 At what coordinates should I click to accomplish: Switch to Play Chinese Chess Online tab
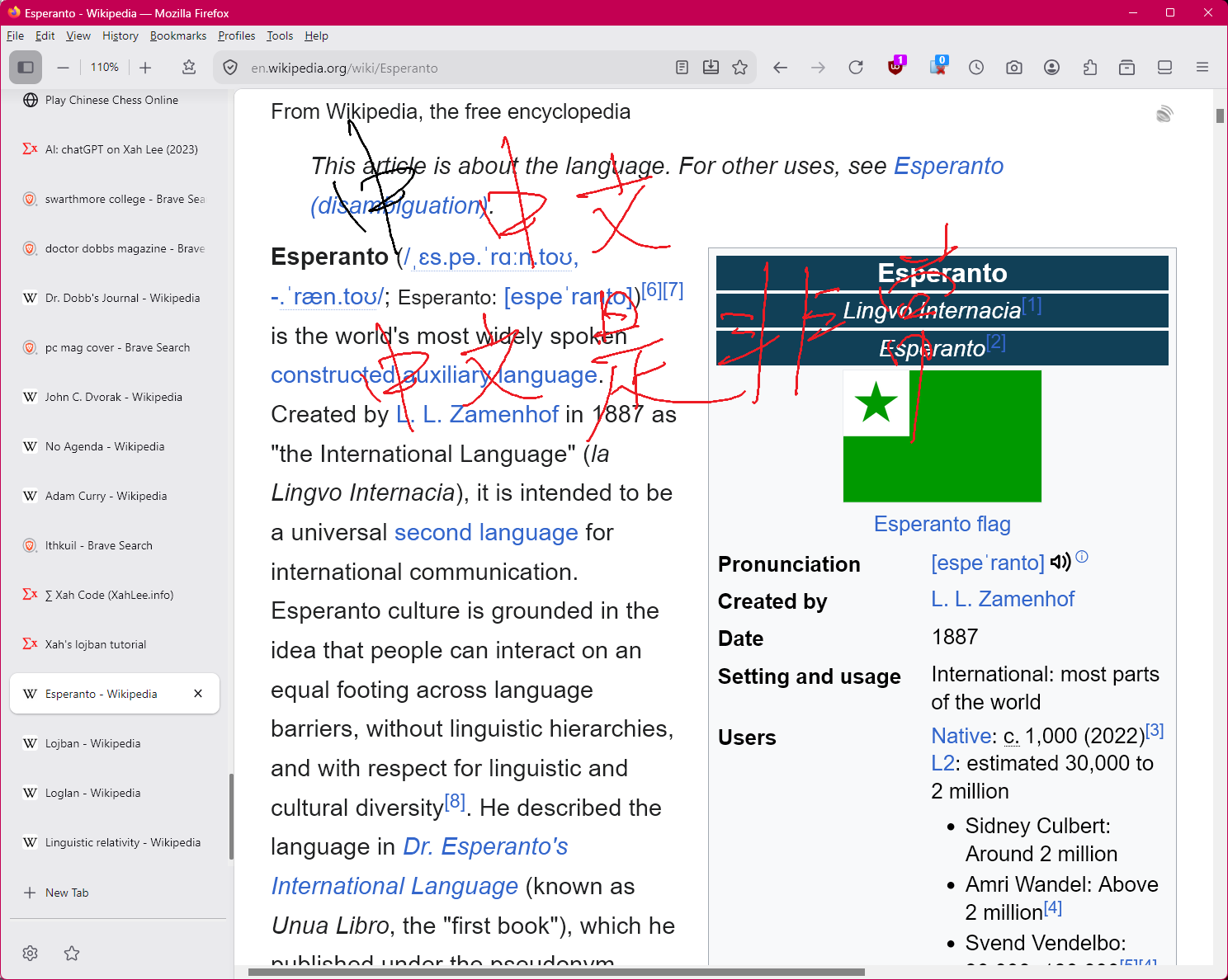tap(115, 100)
